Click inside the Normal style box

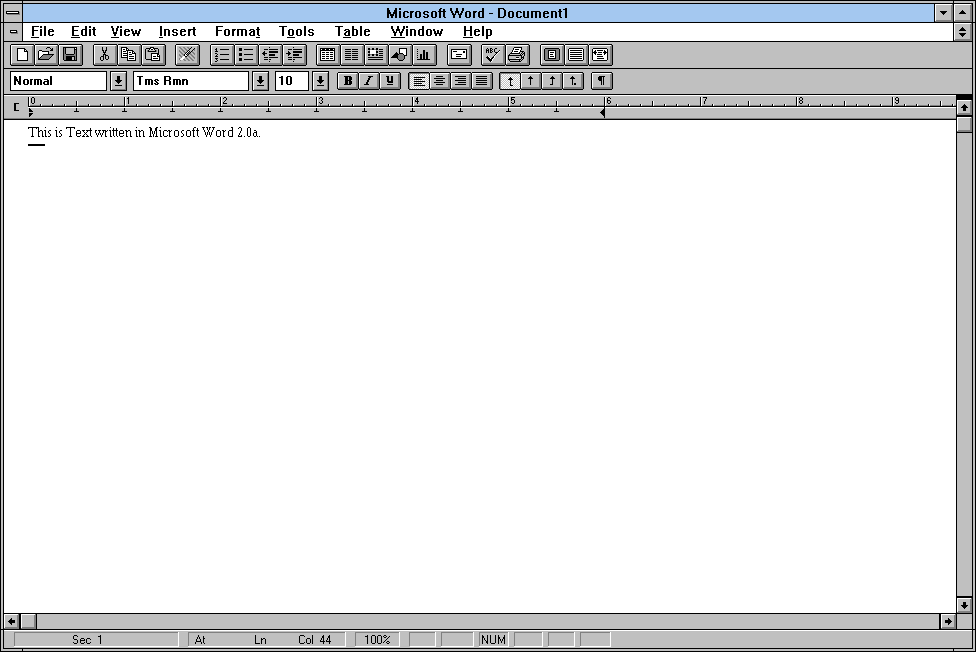(x=59, y=81)
